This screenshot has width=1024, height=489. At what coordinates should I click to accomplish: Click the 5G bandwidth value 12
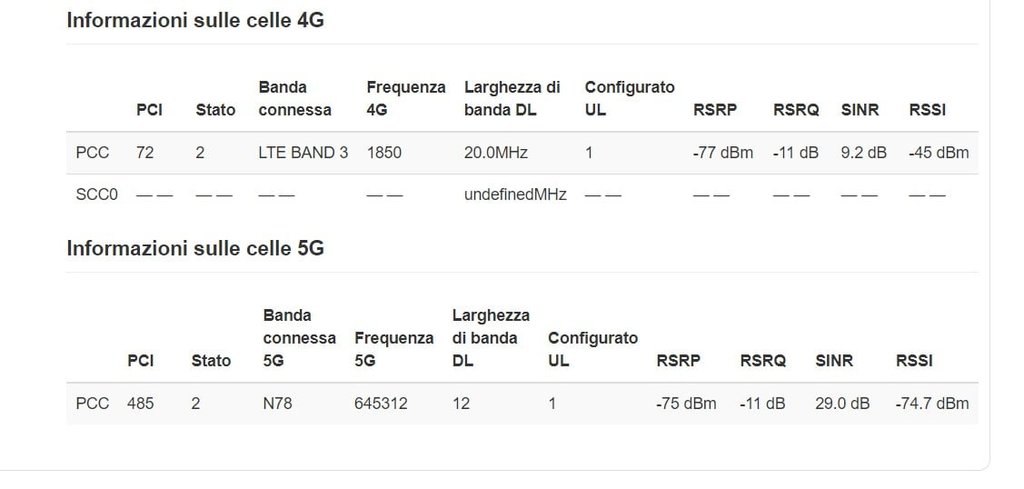461,404
